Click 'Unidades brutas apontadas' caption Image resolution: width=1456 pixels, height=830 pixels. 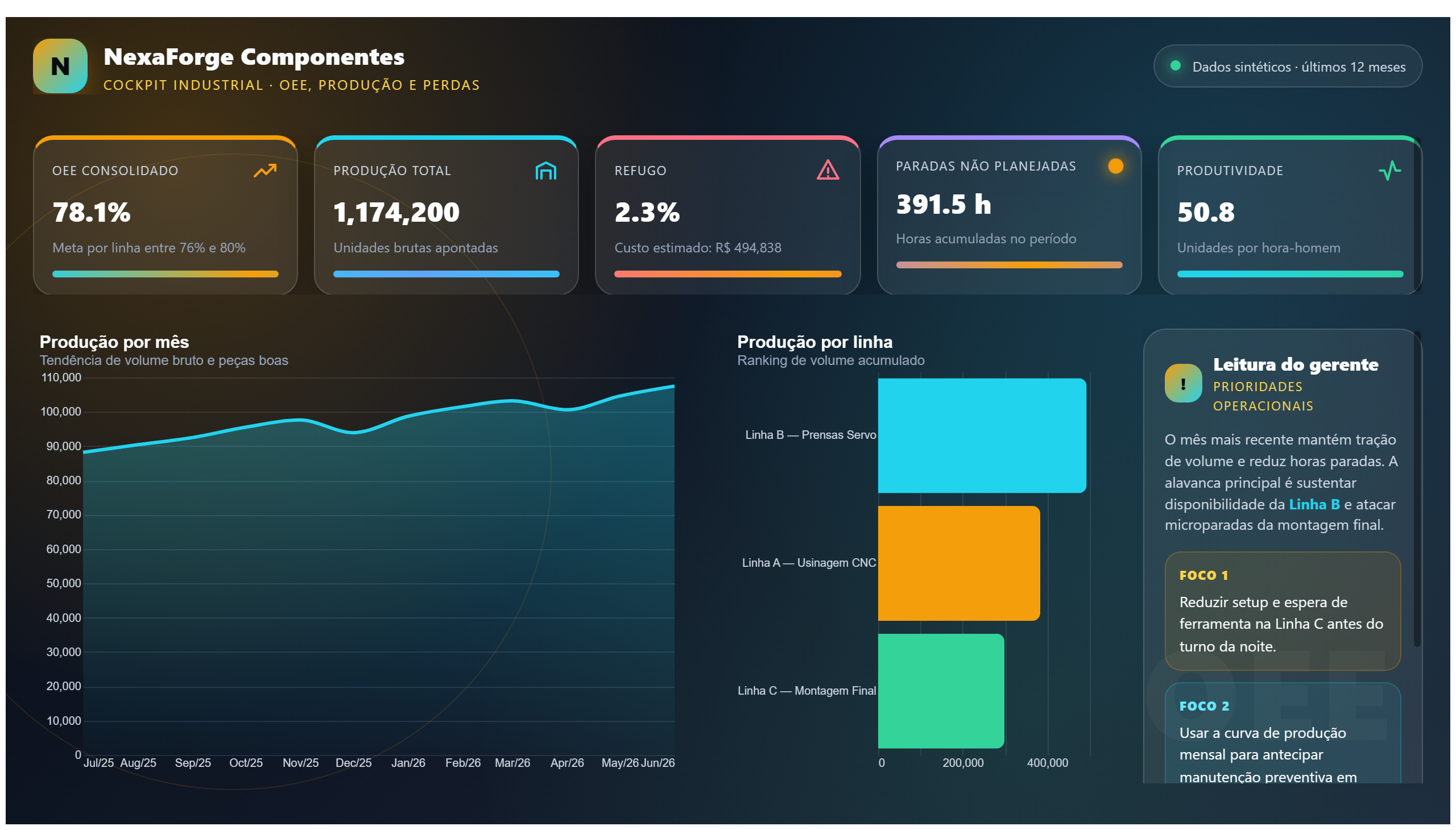pyautogui.click(x=415, y=247)
